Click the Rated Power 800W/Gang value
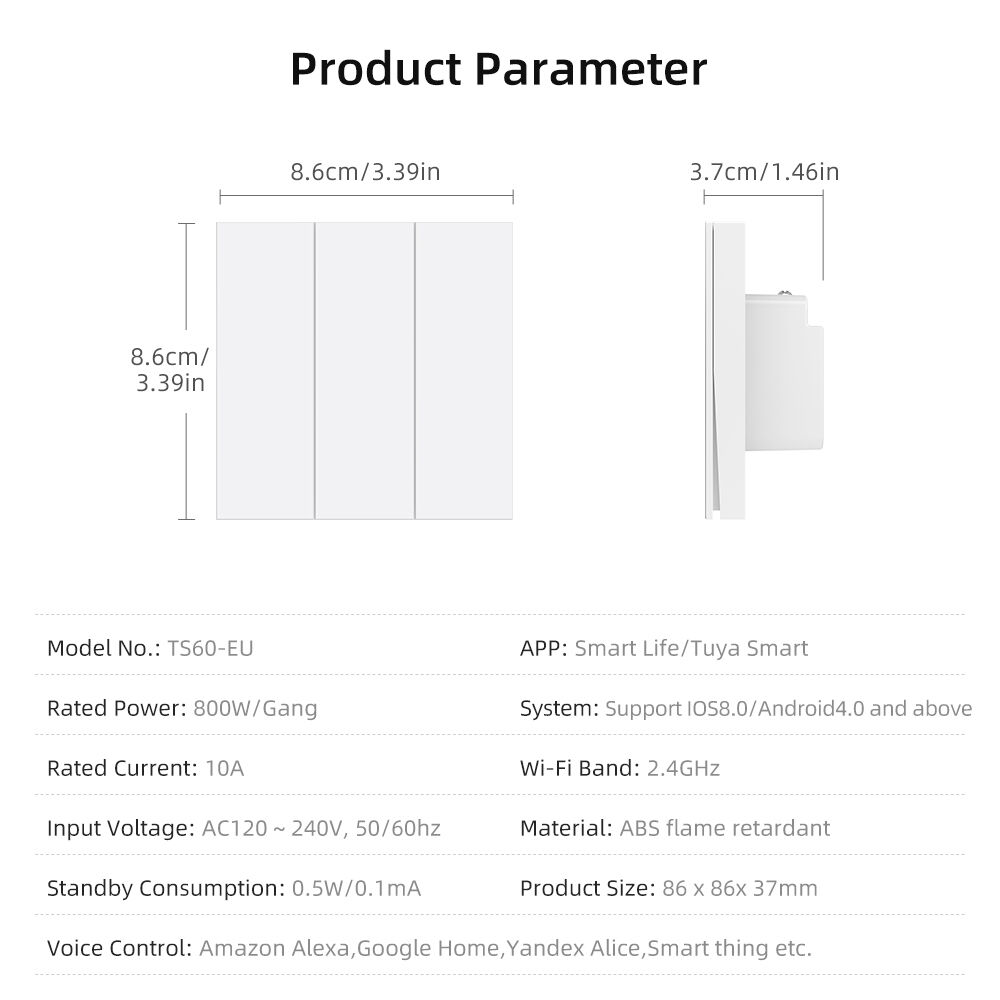The width and height of the screenshot is (1000, 1000). (x=255, y=708)
